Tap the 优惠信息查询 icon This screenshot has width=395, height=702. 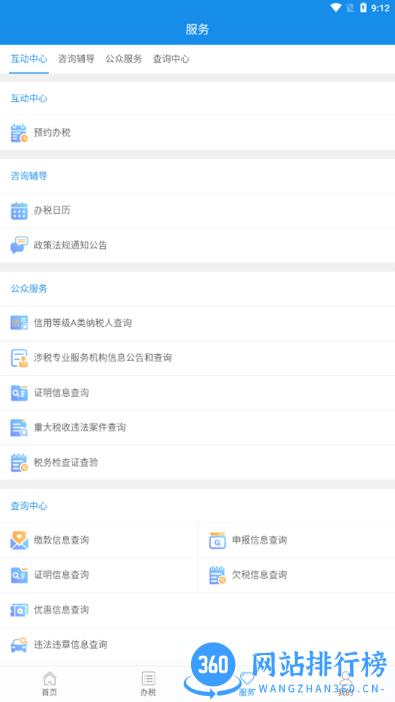pos(19,610)
